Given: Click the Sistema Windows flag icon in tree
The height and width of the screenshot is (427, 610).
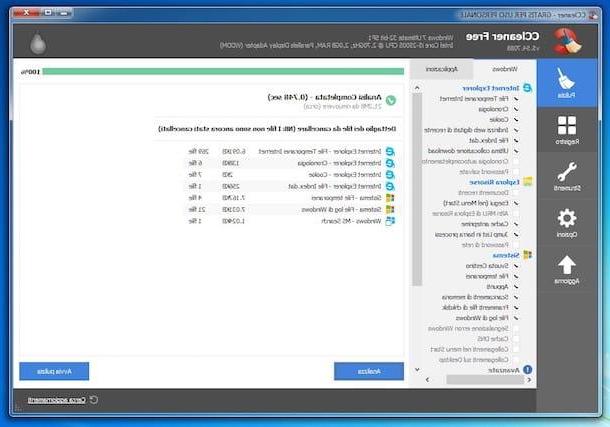Looking at the screenshot, I should [528, 255].
